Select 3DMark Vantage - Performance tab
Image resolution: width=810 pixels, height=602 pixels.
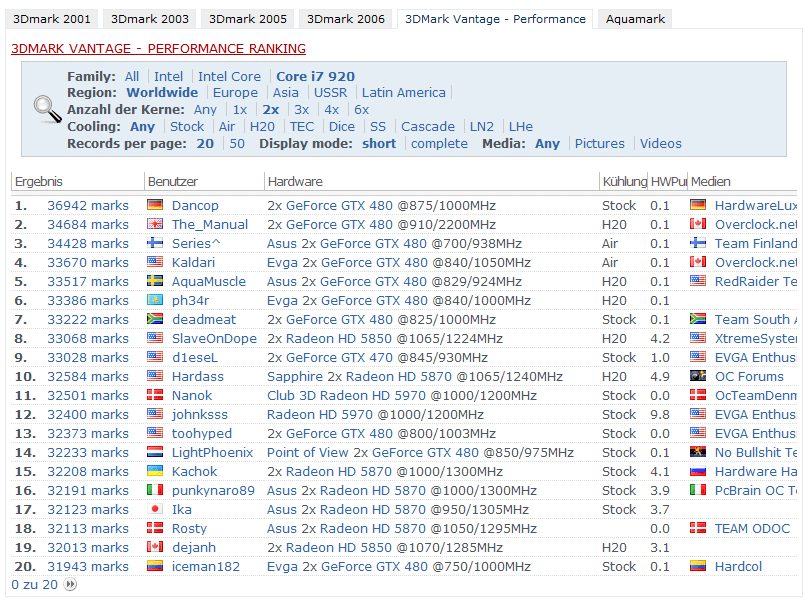coord(495,19)
